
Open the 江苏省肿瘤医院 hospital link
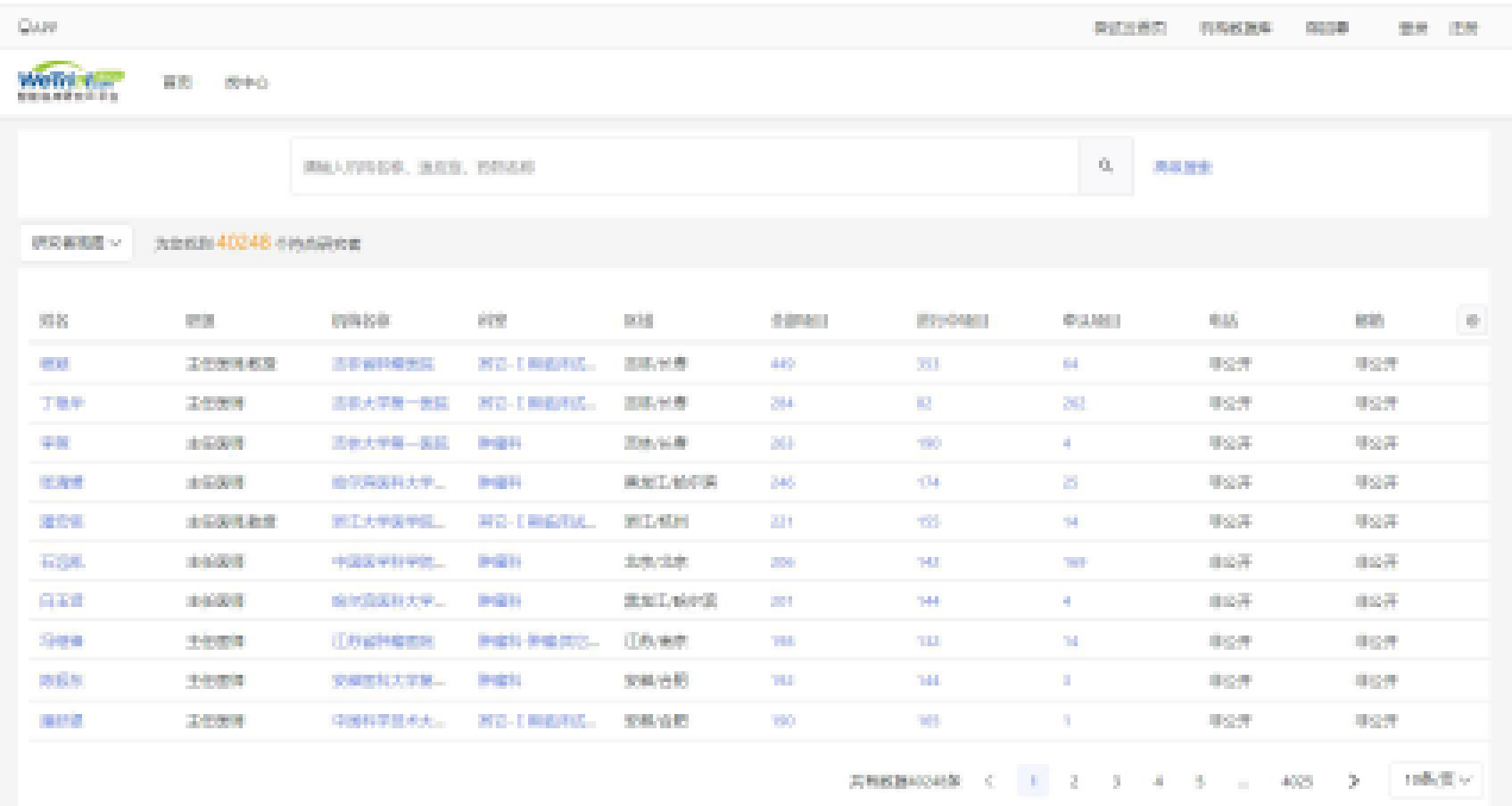tap(383, 641)
